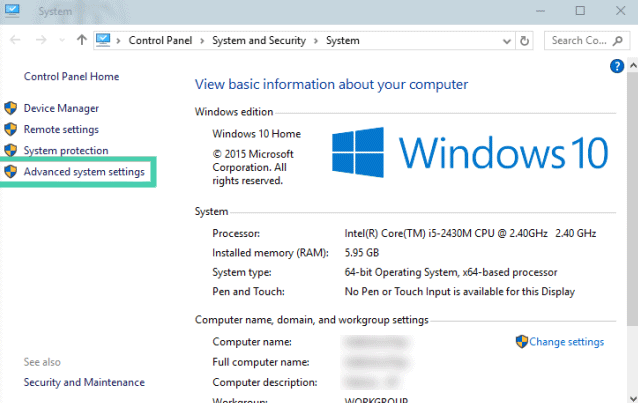This screenshot has height=403, width=638.
Task: Maximize the System window
Action: (x=580, y=11)
